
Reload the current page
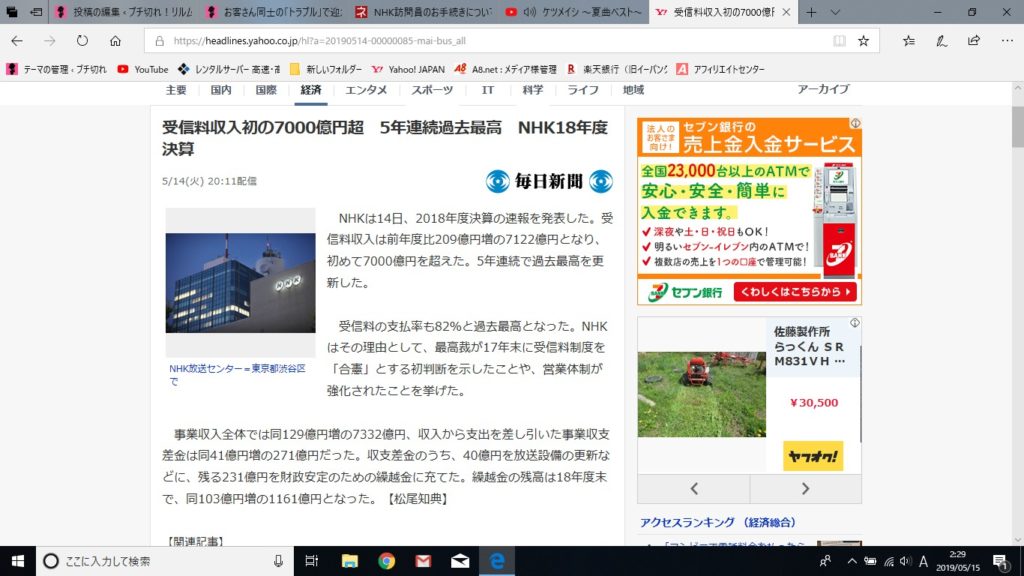click(82, 40)
